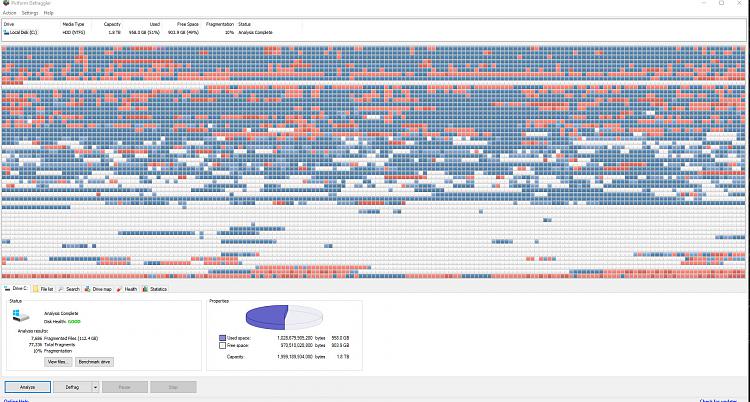Click the 903.9 GB (49%) free space cell
The image size is (750, 402).
point(183,33)
